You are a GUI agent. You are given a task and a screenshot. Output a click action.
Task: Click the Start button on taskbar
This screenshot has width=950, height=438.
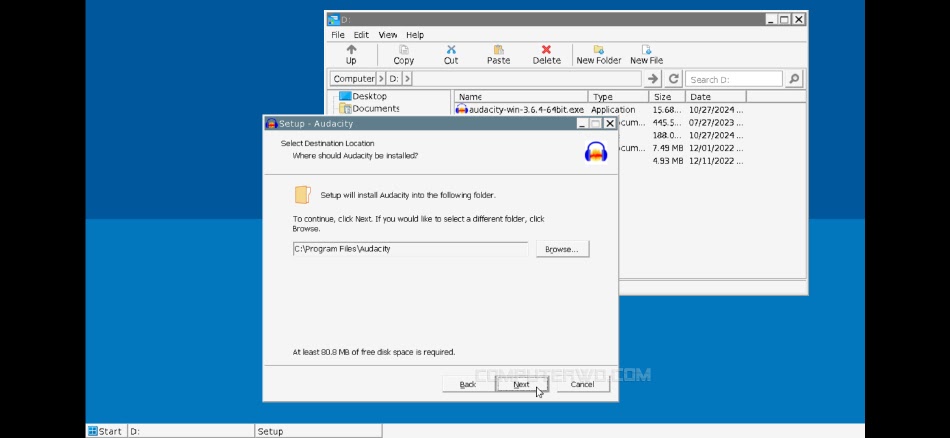click(x=105, y=431)
